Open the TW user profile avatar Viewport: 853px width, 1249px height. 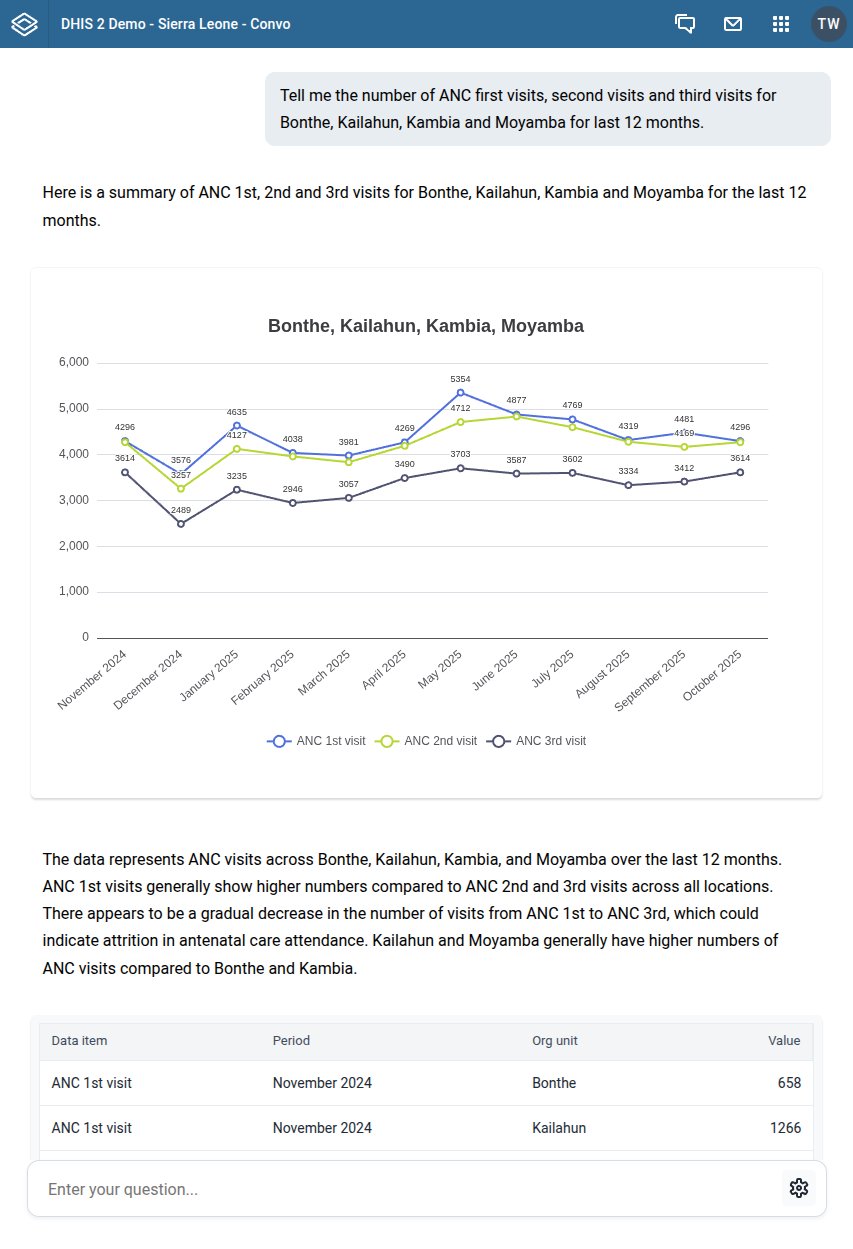click(x=829, y=24)
